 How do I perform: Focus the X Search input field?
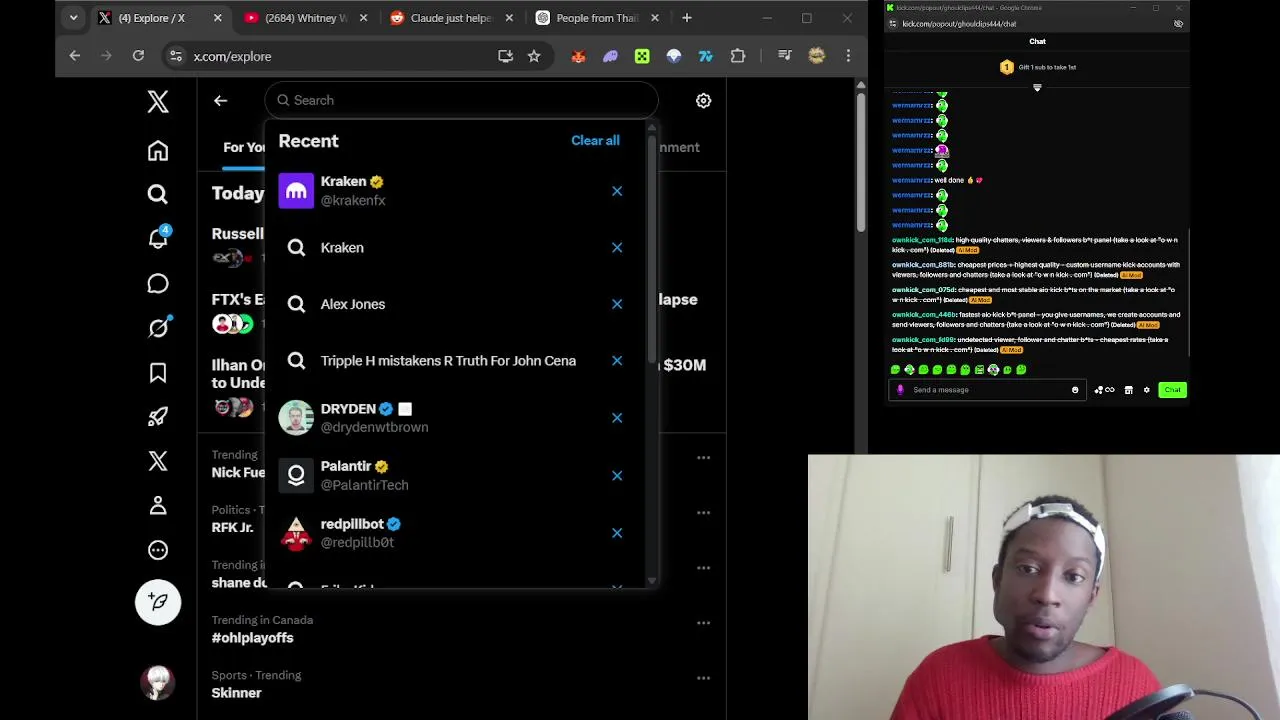[462, 100]
